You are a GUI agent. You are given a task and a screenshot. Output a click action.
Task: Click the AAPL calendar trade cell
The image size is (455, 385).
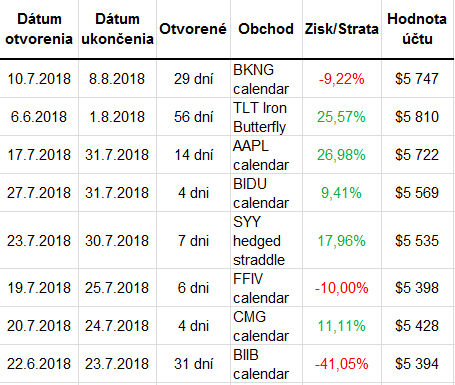[x=266, y=155]
